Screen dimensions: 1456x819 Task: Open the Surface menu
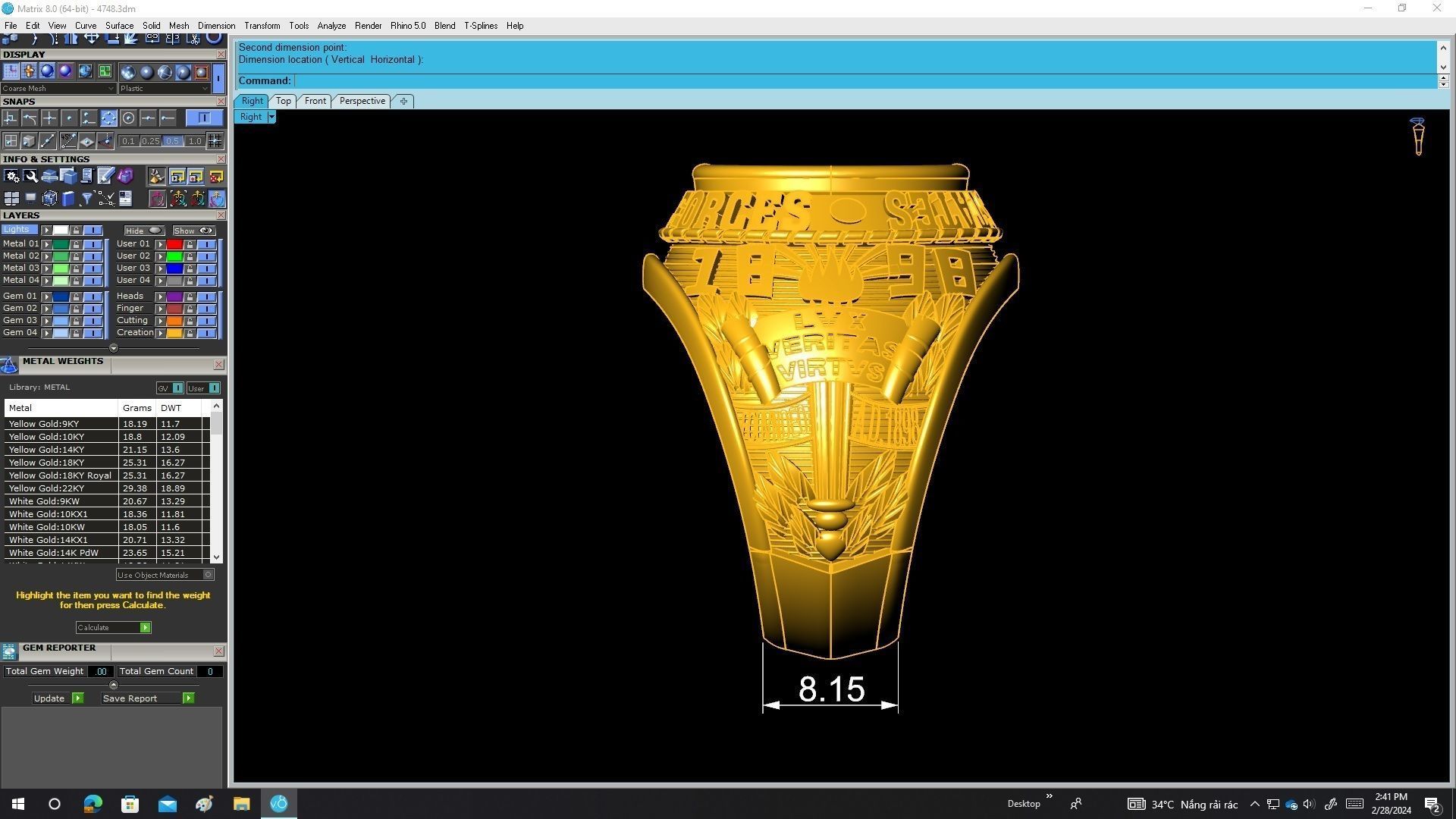pos(119,26)
